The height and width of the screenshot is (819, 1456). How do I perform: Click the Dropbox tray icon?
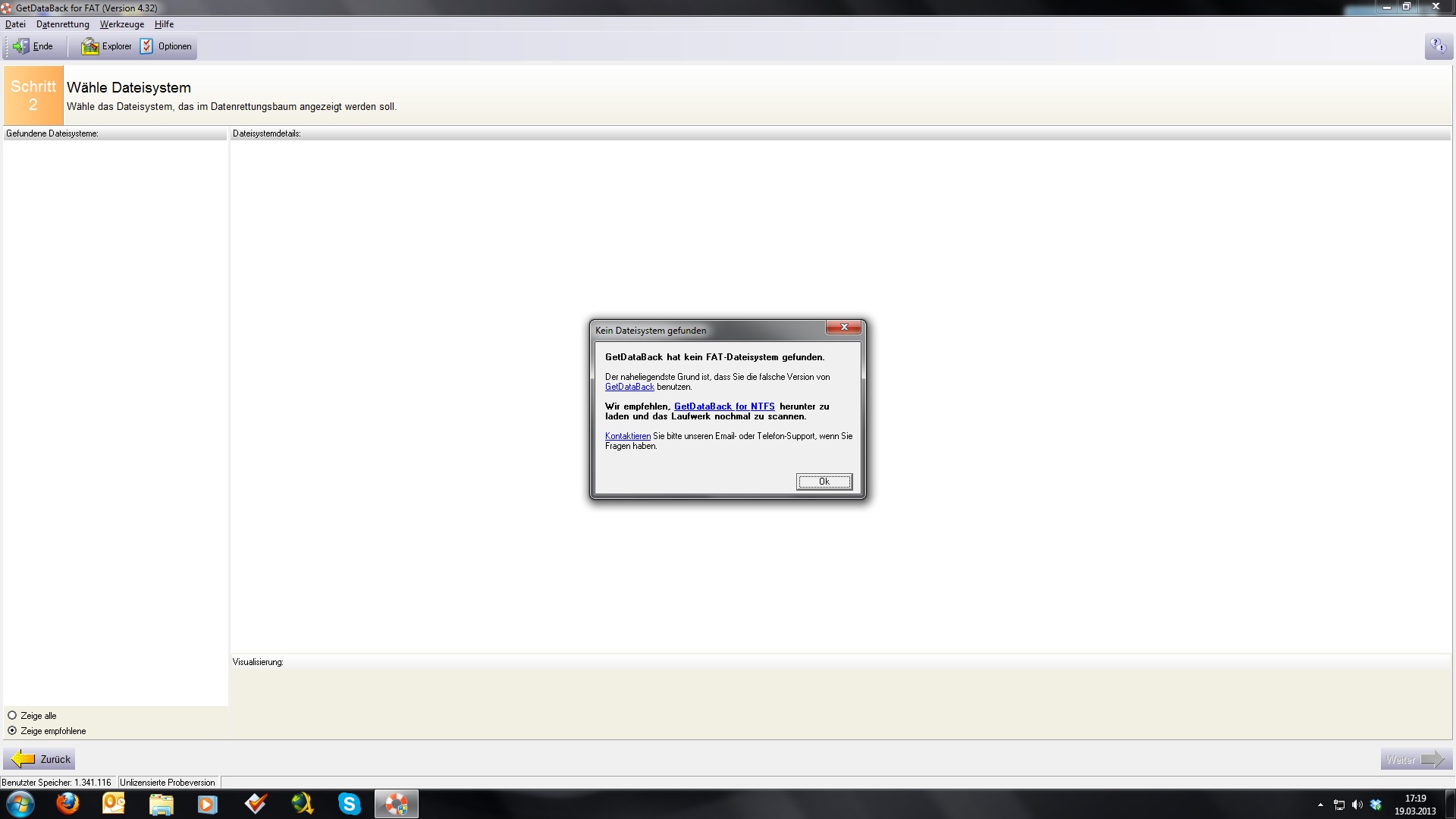point(1376,805)
